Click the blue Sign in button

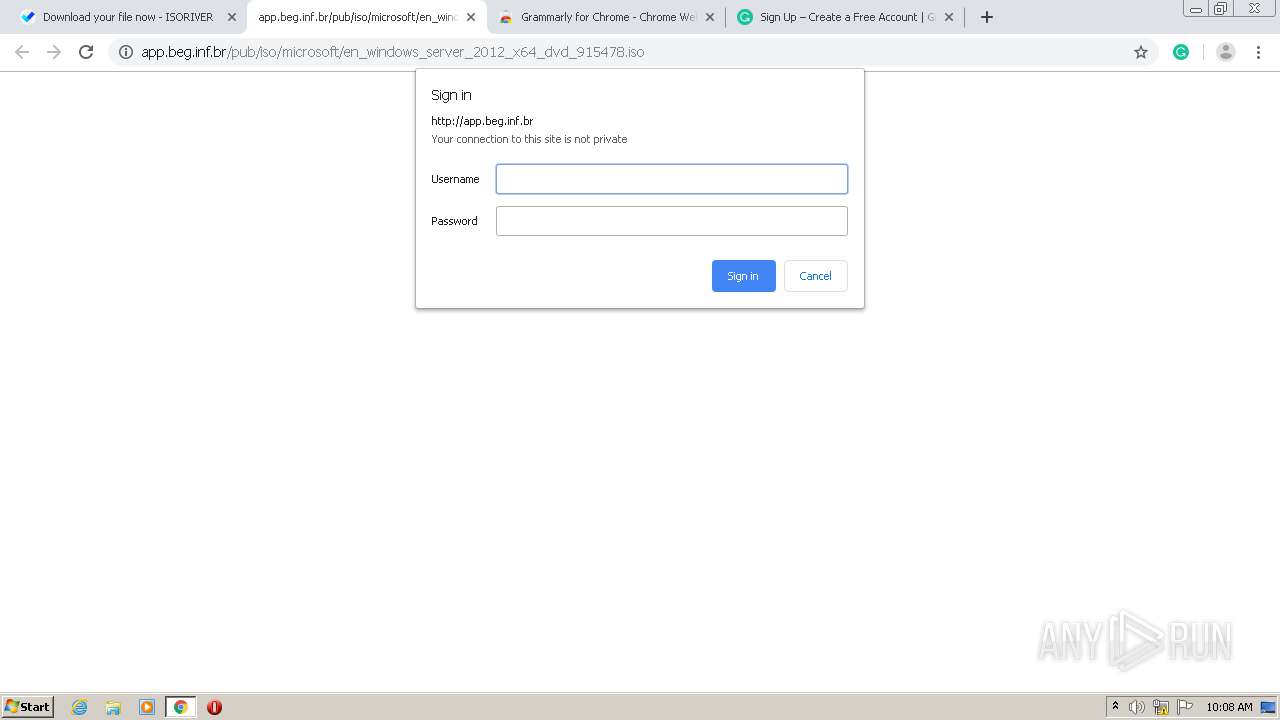pos(744,276)
